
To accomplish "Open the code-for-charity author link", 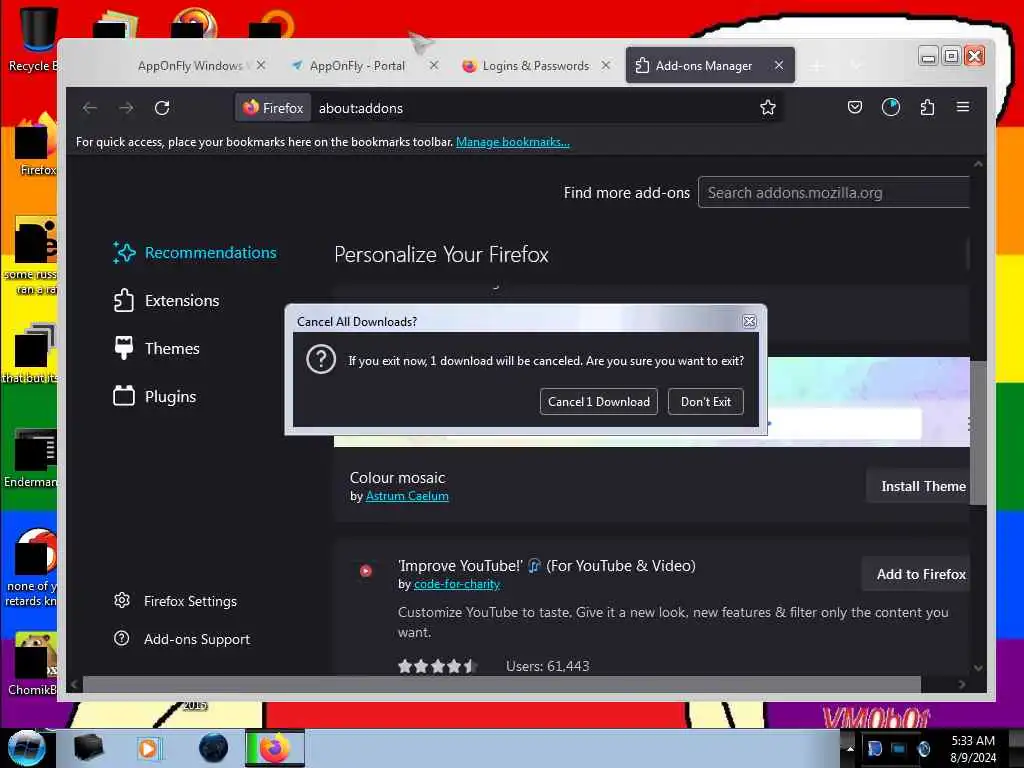I will 456,584.
